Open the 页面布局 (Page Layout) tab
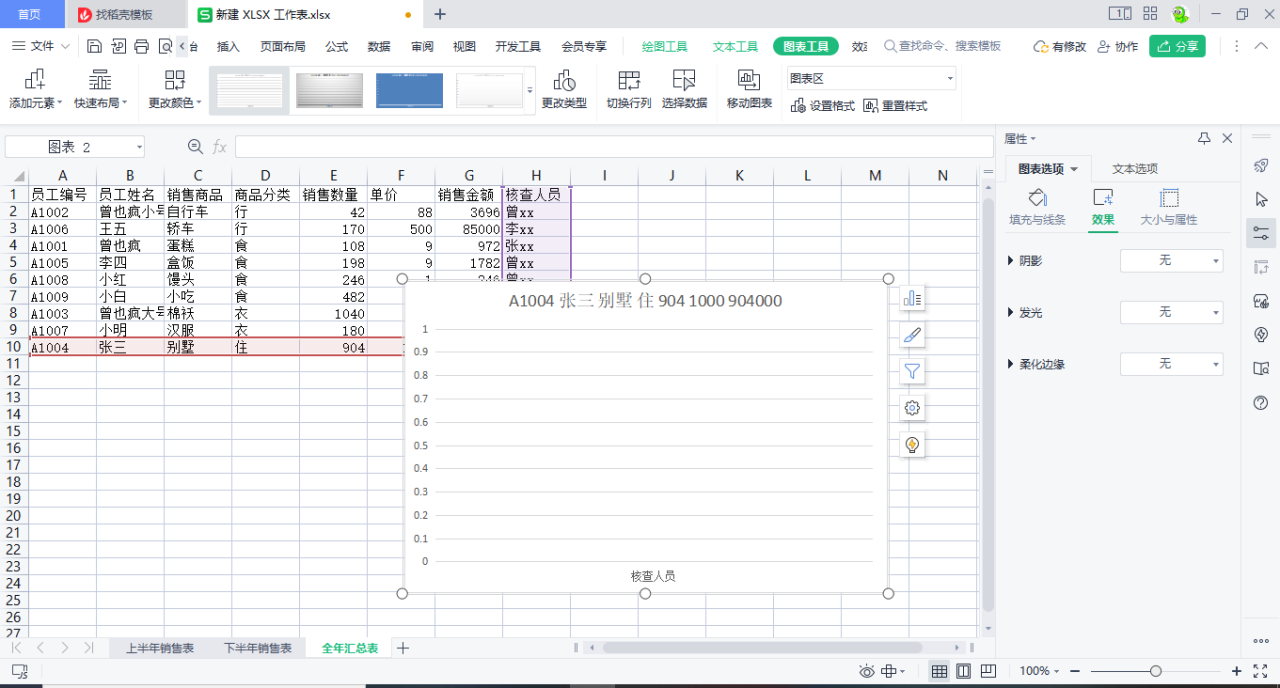Screen dimensions: 1280x688 click(x=283, y=46)
